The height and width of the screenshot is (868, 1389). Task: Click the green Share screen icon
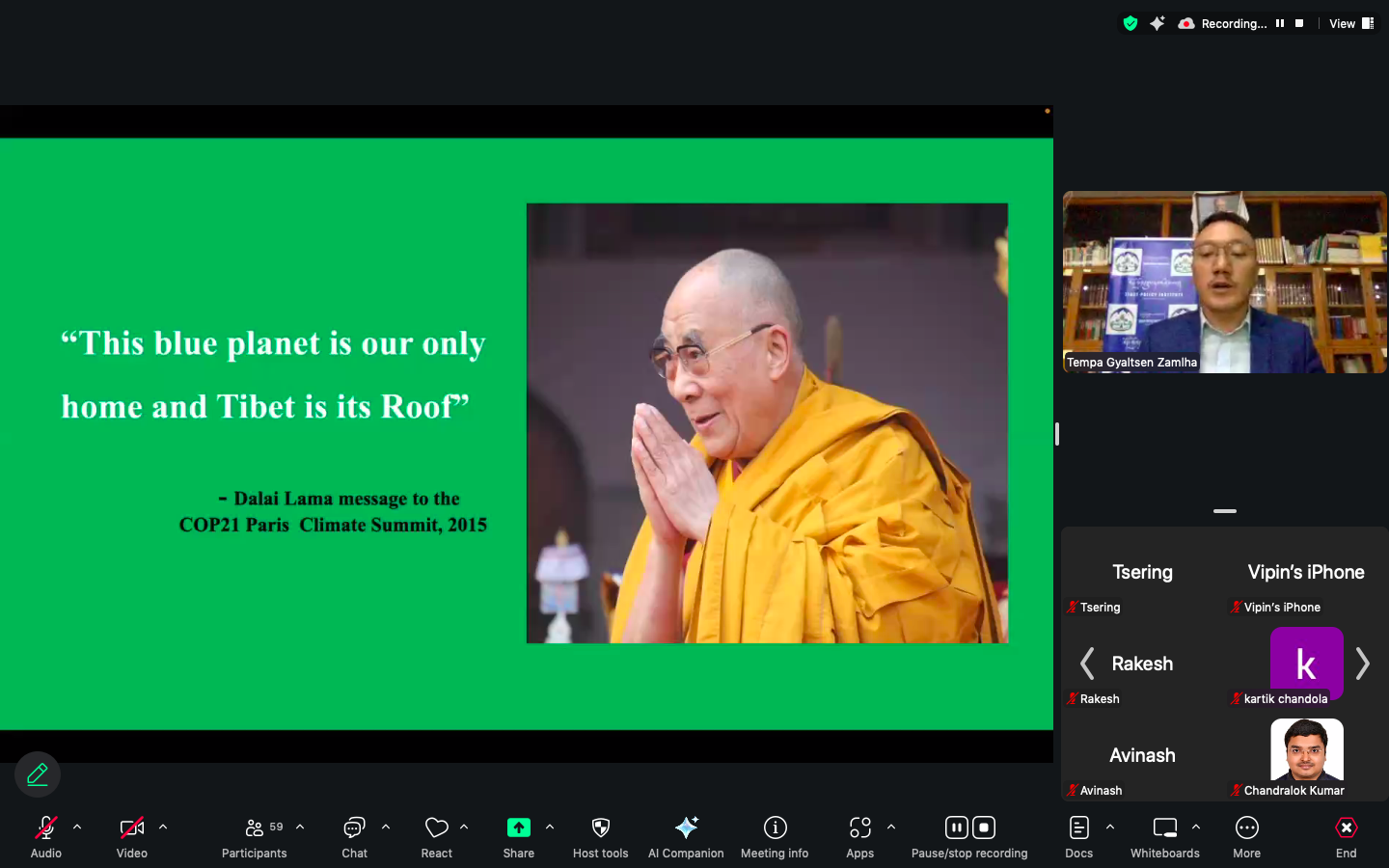518,828
